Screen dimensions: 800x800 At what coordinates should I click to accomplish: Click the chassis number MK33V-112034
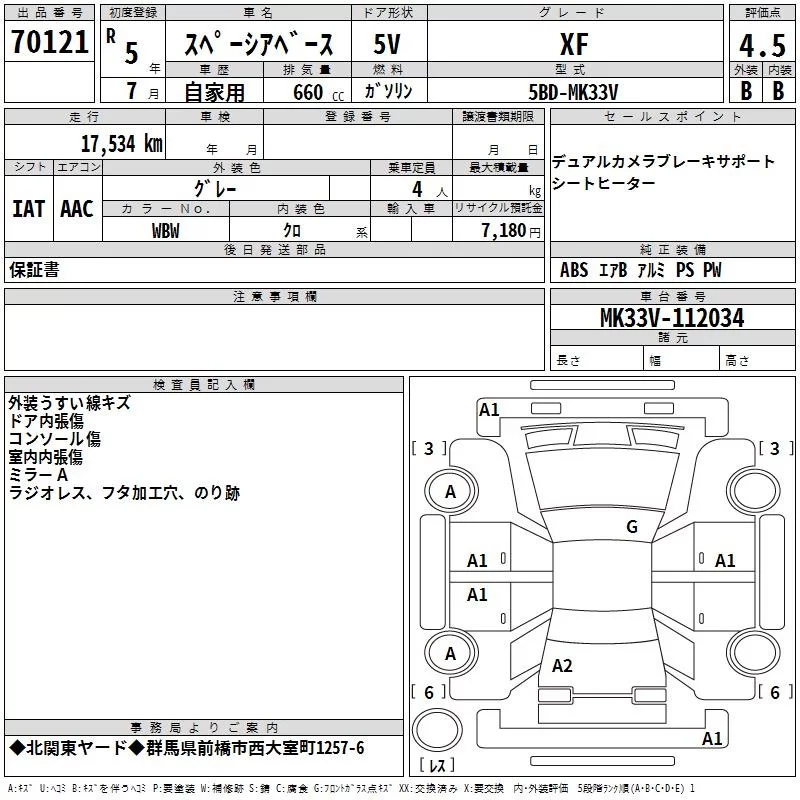672,317
